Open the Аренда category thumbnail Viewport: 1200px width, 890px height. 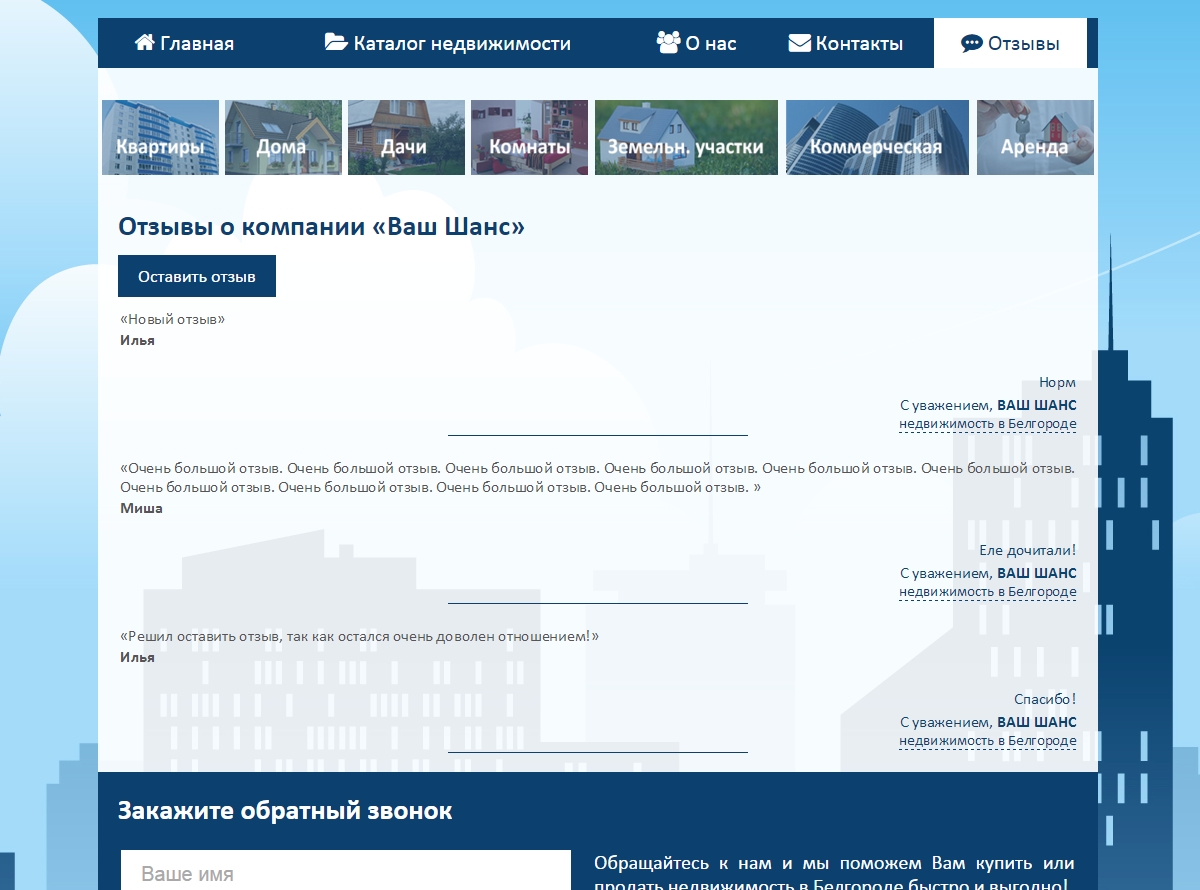1035,138
